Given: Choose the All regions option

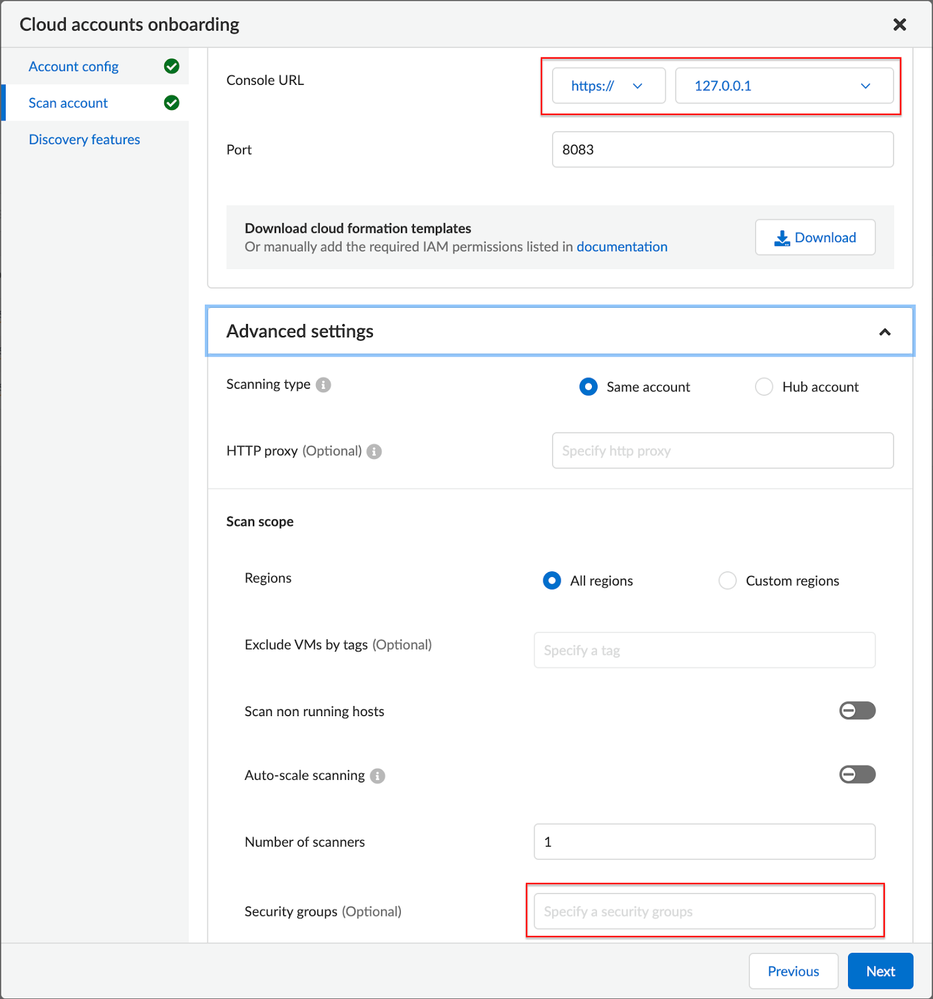Looking at the screenshot, I should 551,581.
